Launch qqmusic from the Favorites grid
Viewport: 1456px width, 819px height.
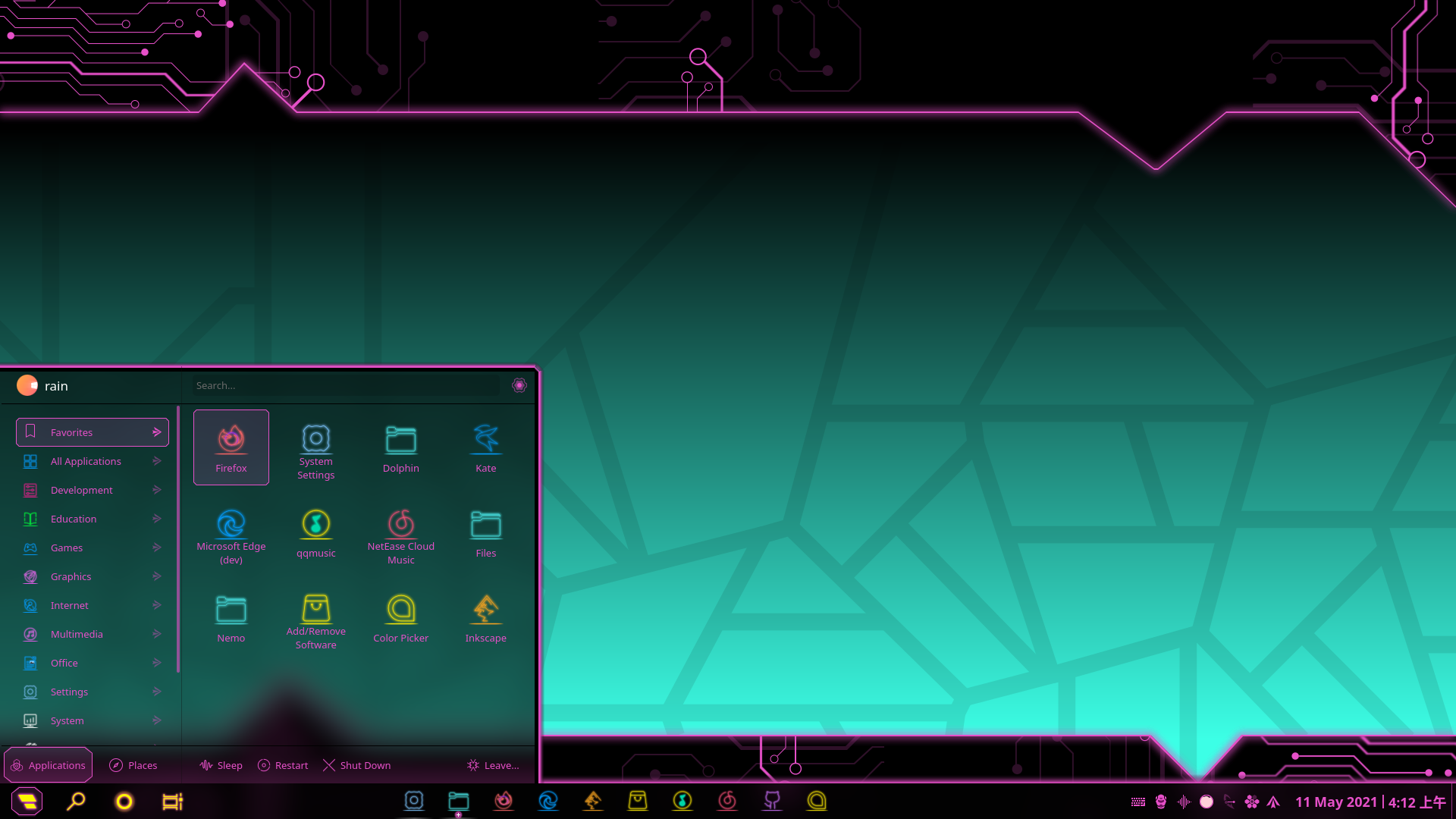click(x=316, y=532)
